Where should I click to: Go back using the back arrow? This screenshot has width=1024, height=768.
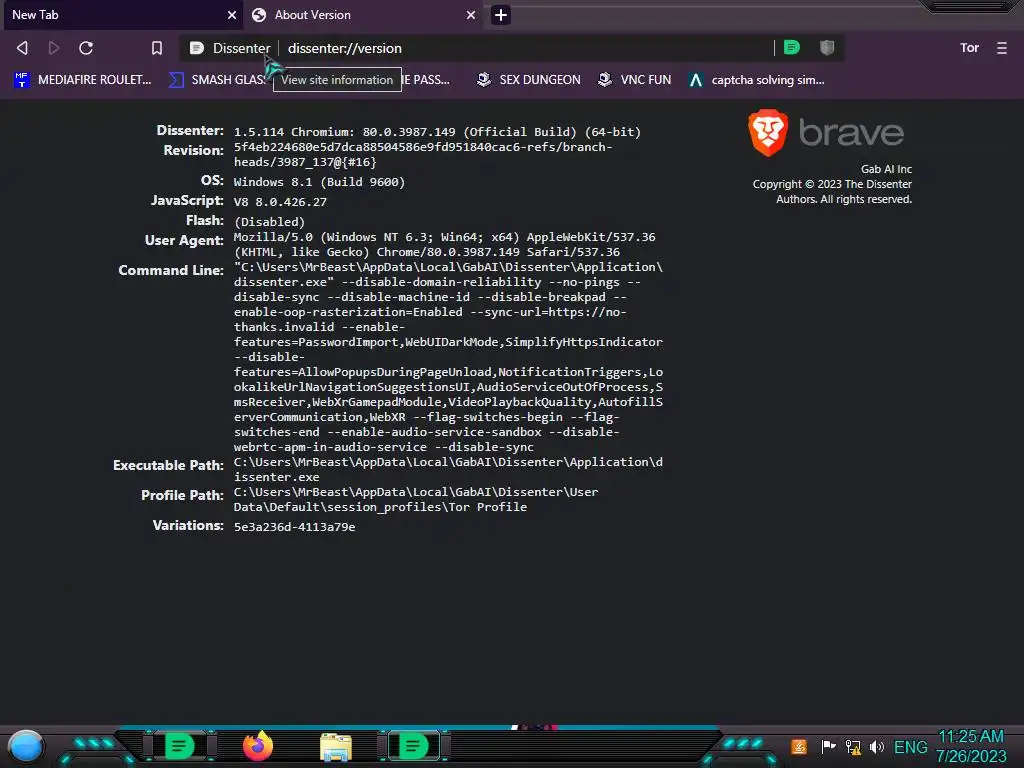click(x=22, y=48)
